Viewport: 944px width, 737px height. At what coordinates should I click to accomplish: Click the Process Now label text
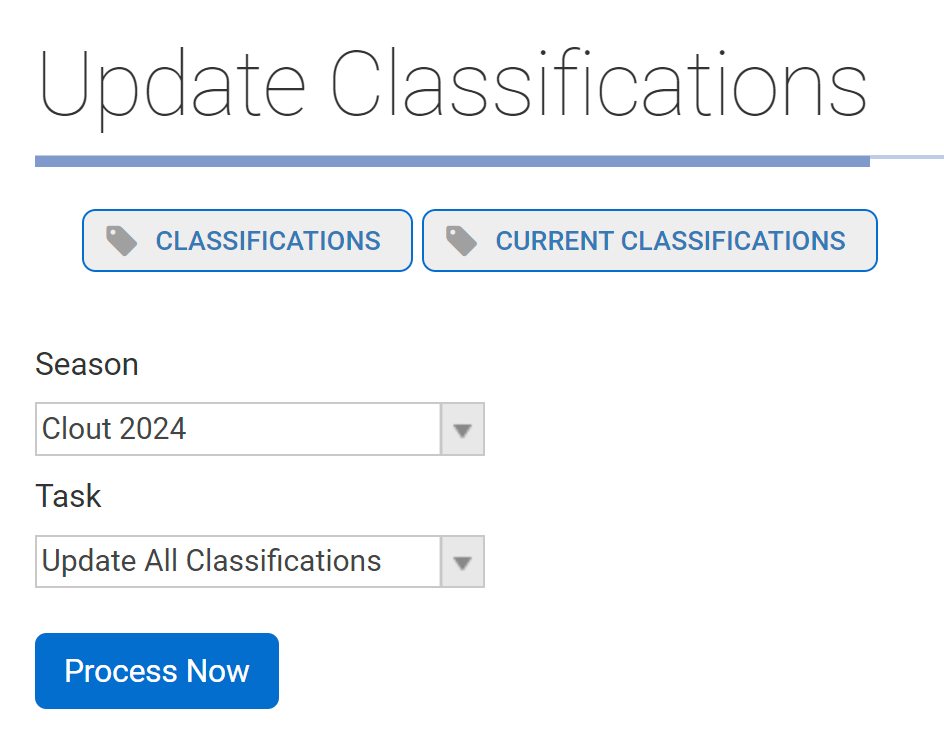tap(157, 671)
